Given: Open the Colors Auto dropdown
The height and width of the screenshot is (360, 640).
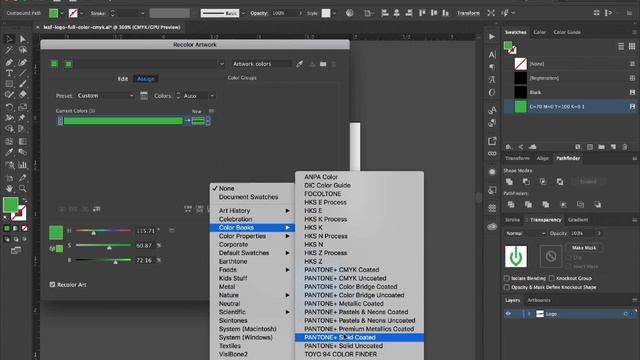Looking at the screenshot, I should 198,96.
